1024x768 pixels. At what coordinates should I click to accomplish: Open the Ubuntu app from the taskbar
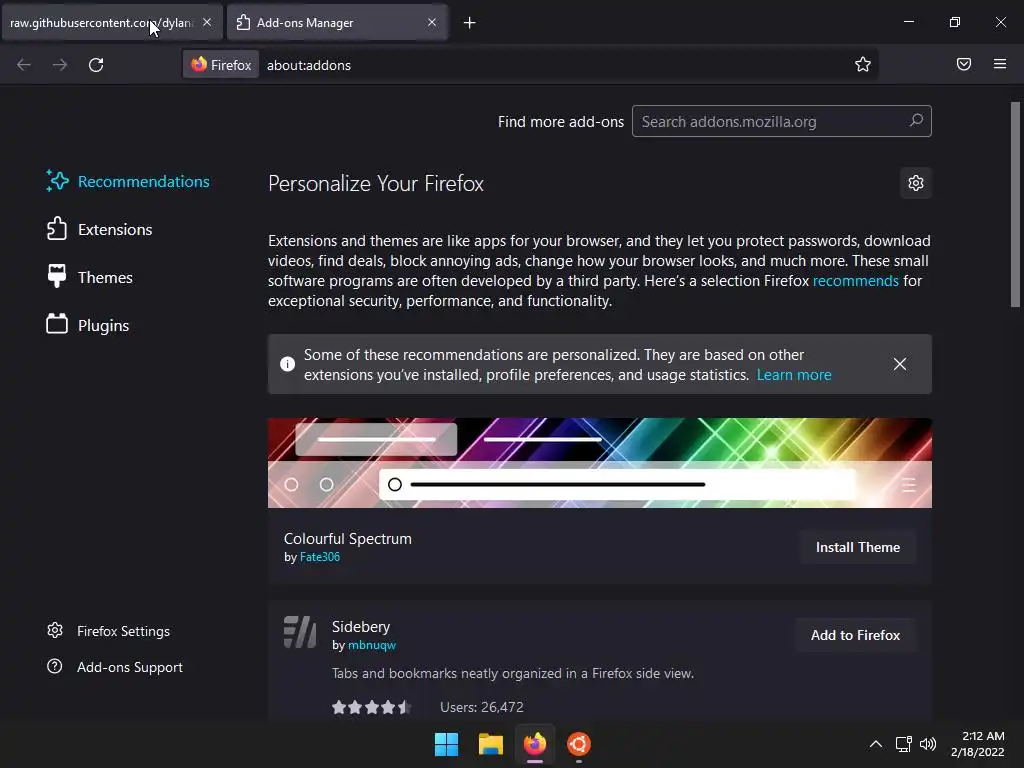coord(579,744)
